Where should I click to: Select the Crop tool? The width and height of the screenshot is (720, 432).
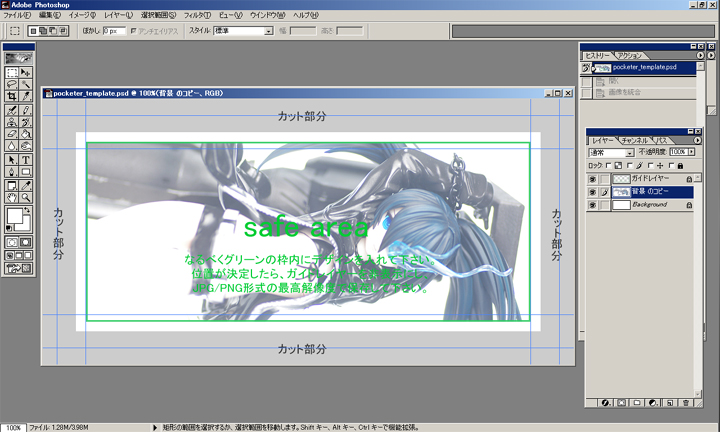[x=11, y=96]
